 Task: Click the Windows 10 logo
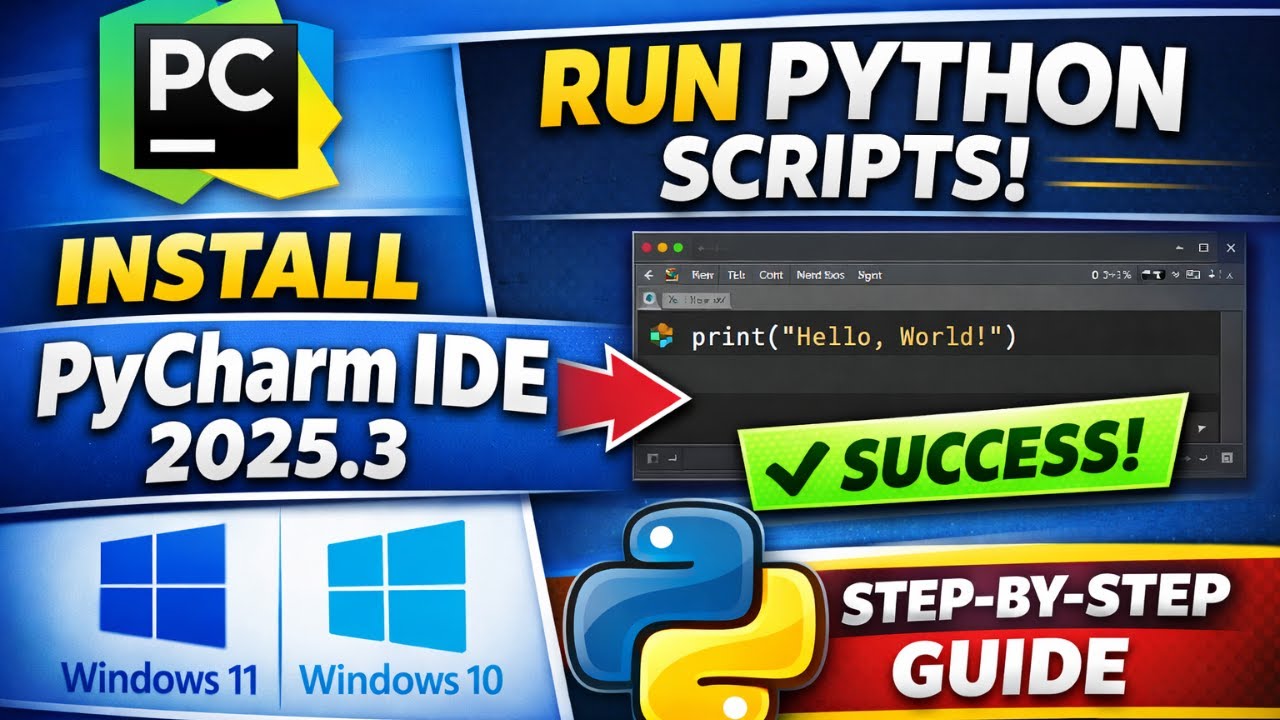[x=397, y=585]
